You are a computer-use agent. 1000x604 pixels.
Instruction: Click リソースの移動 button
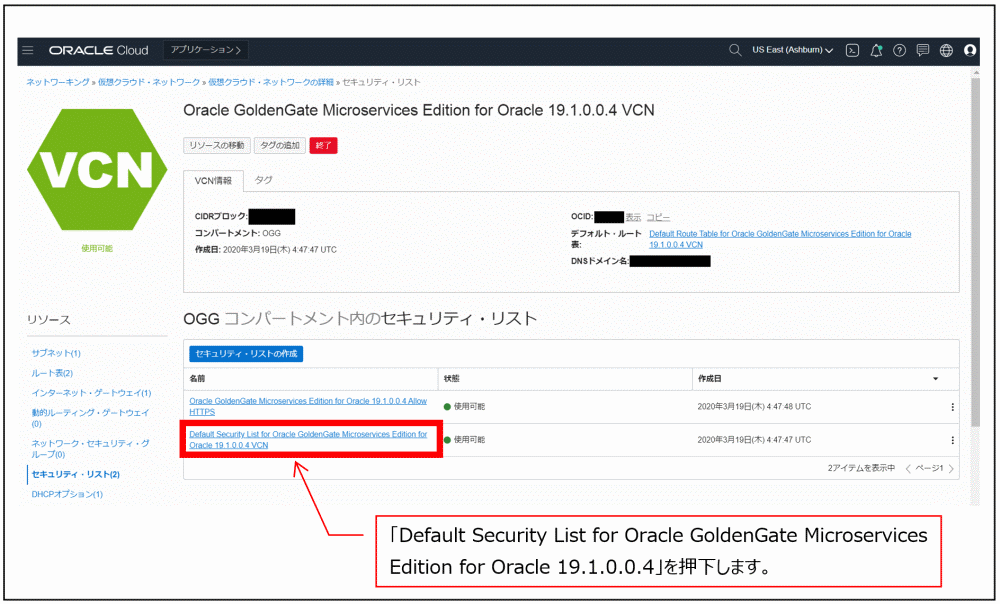pyautogui.click(x=217, y=145)
